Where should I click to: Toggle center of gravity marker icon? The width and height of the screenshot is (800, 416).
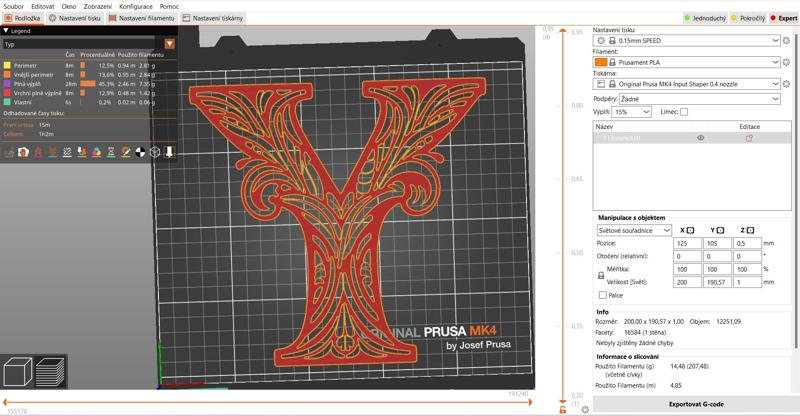(x=140, y=152)
